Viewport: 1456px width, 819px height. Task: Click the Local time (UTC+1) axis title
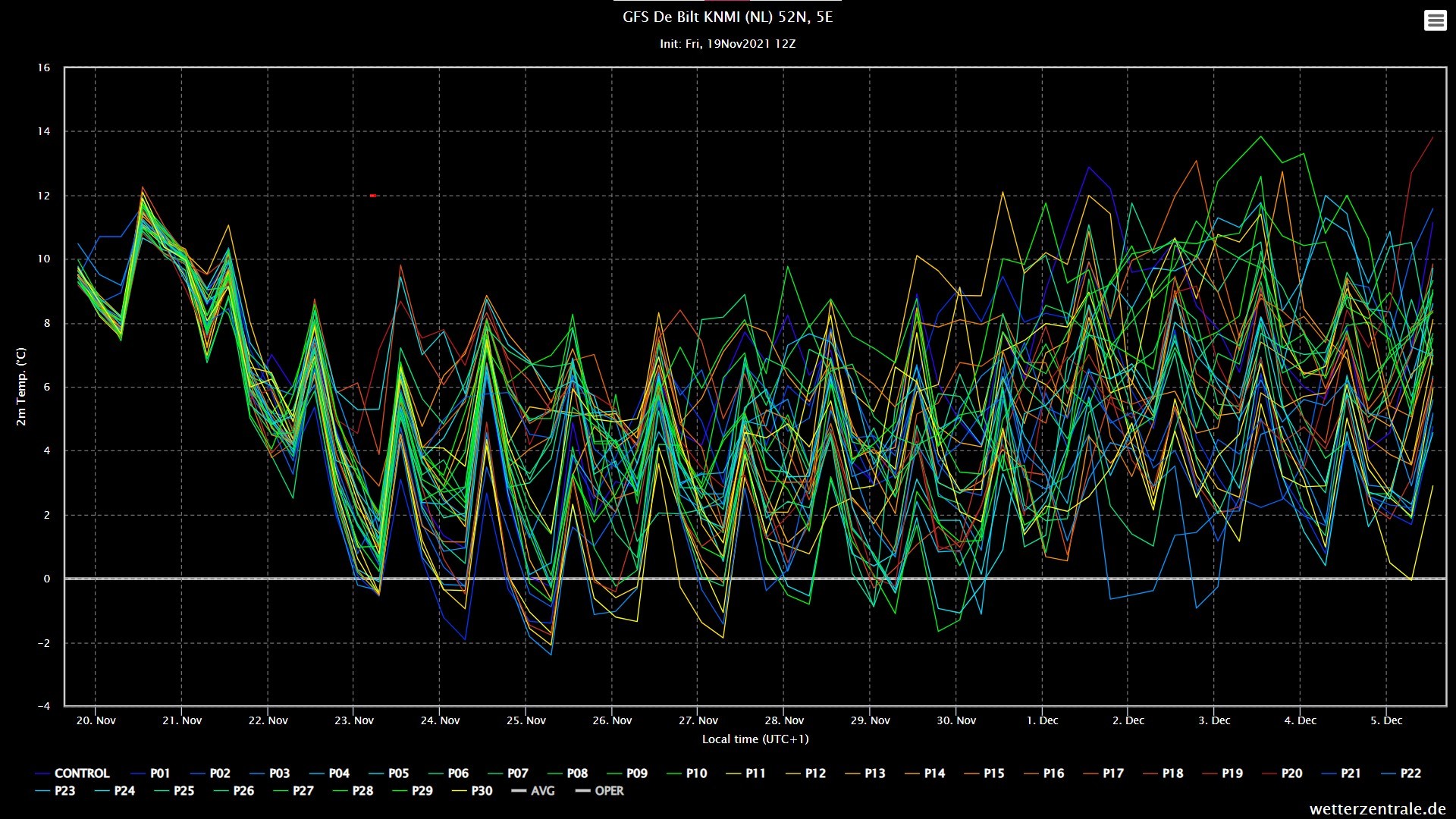[x=755, y=739]
